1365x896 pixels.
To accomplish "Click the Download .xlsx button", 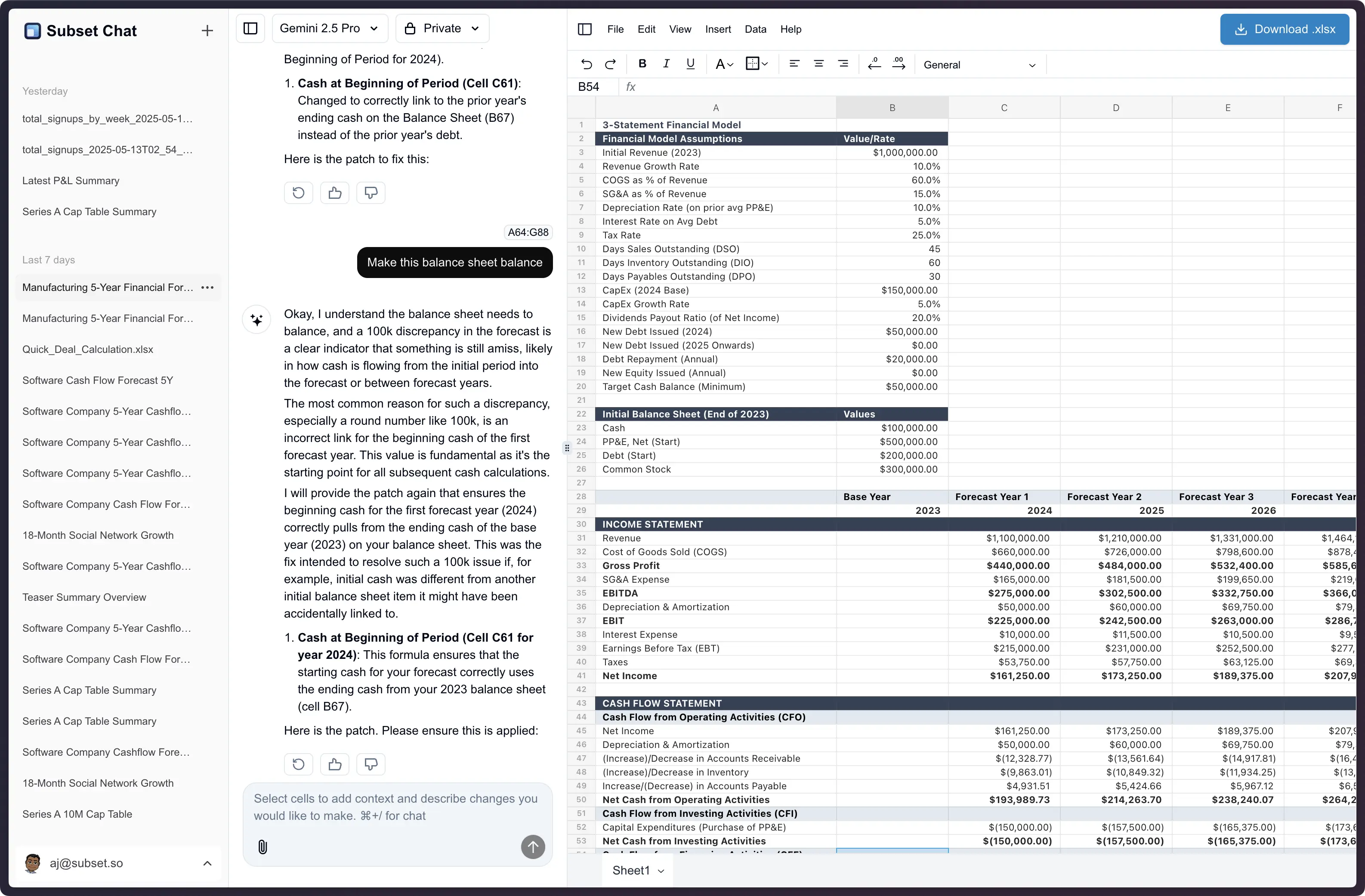I will [1284, 29].
